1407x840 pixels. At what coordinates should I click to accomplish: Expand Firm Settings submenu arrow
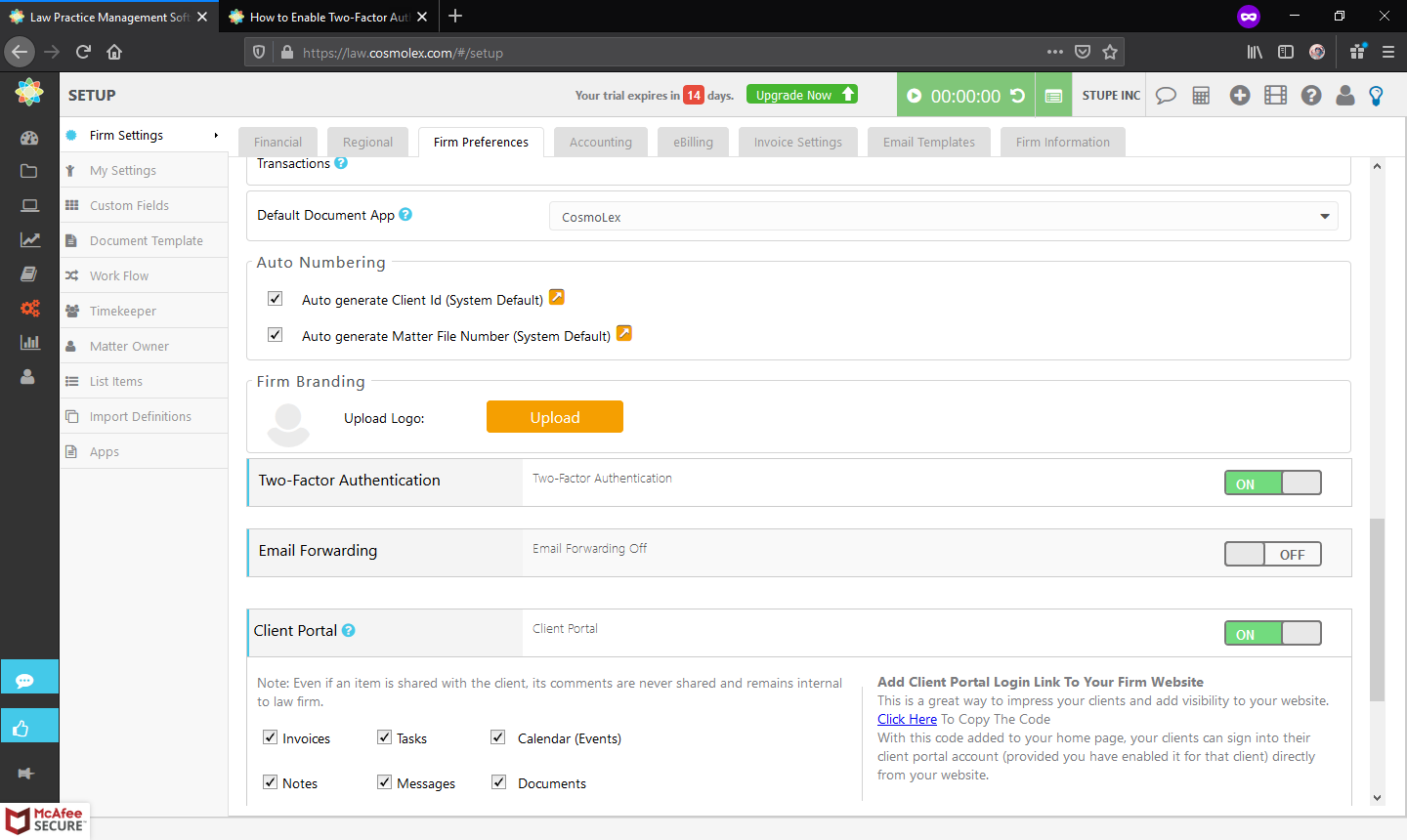click(216, 136)
